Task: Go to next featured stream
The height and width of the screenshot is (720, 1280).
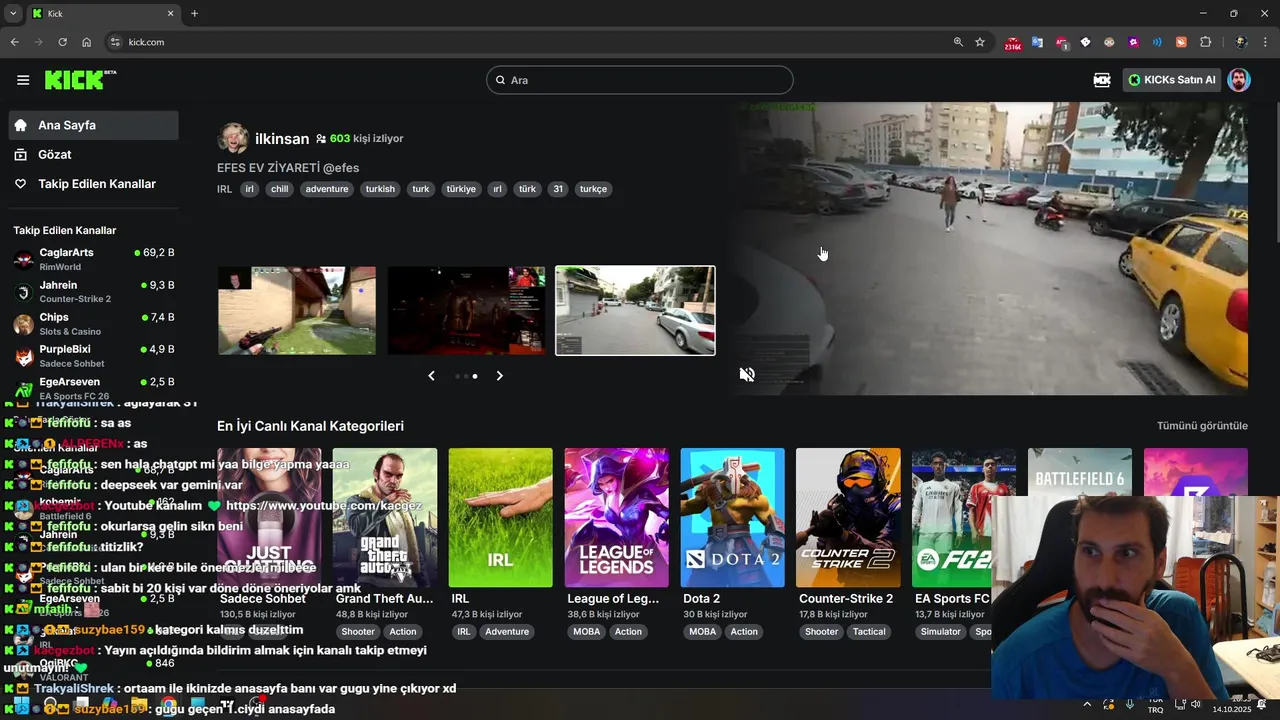Action: coord(500,376)
